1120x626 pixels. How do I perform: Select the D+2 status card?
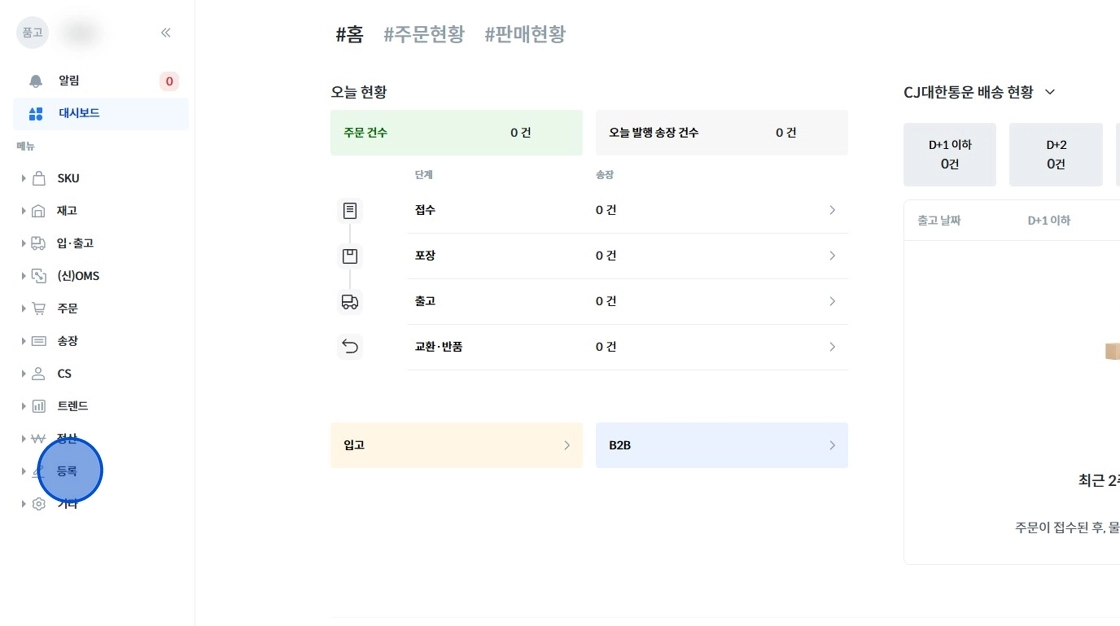tap(1055, 155)
